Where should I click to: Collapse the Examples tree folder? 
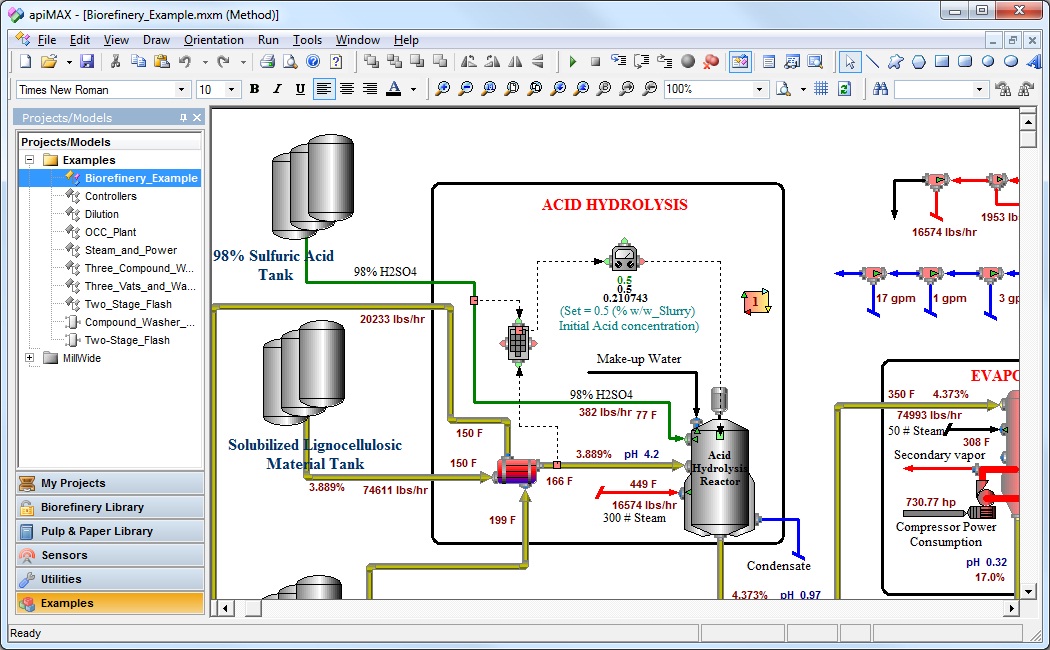[x=29, y=160]
